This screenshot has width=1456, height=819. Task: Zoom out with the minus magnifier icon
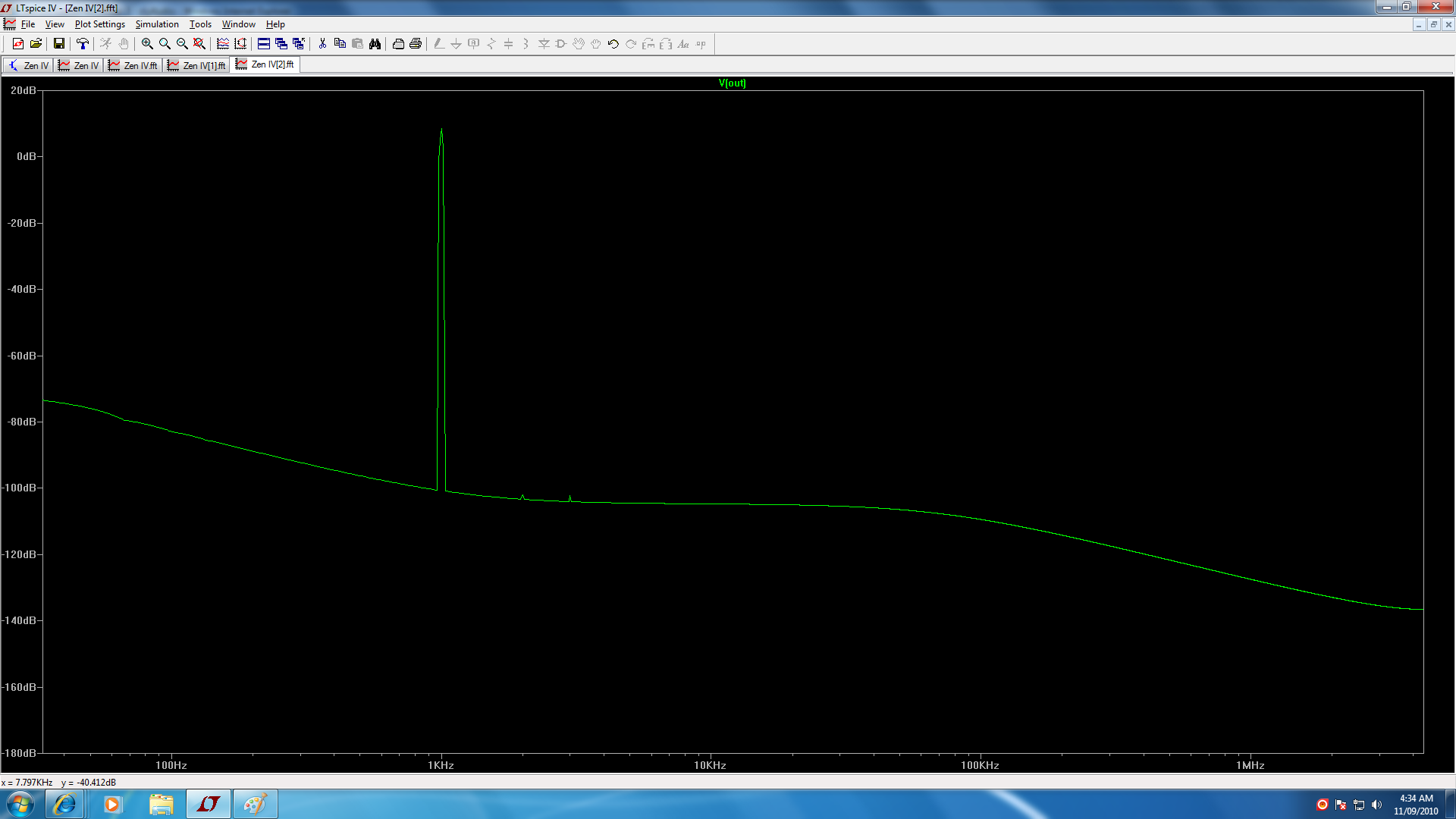182,44
